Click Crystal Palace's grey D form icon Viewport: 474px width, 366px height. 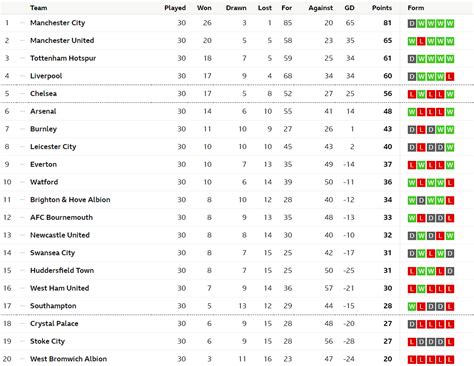pos(412,324)
